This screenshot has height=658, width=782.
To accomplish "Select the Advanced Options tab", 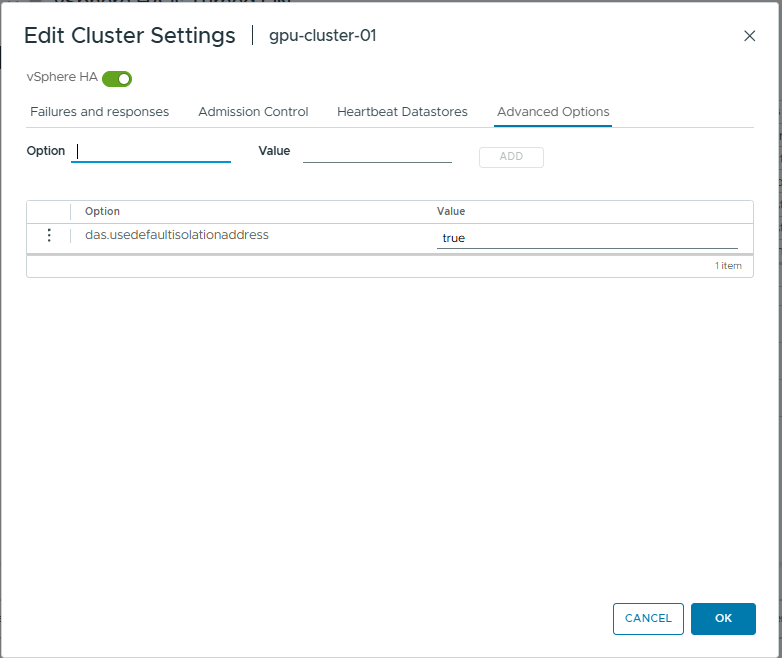I will coord(553,112).
